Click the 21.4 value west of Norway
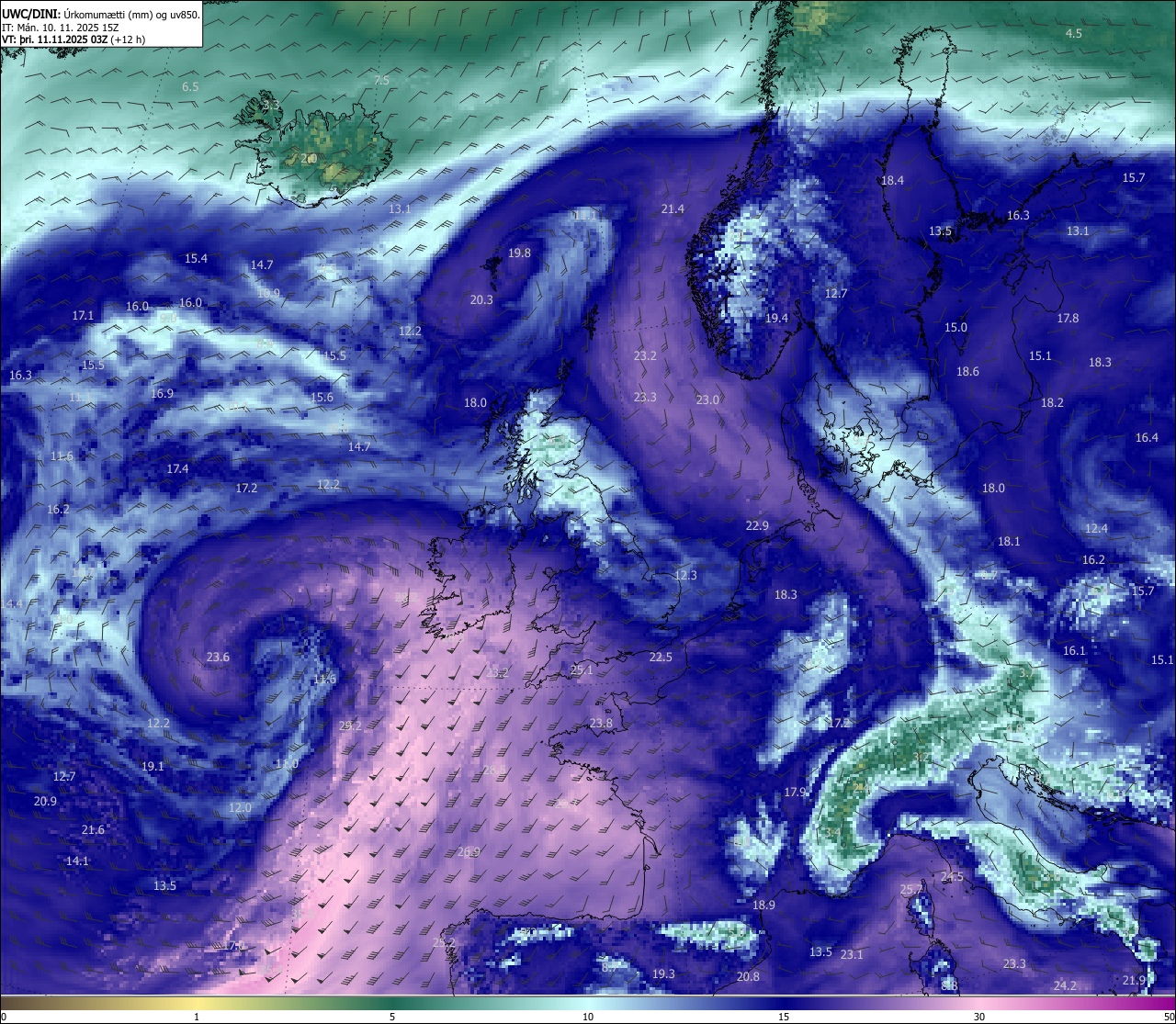Viewport: 1176px width, 1024px height. pos(673,209)
